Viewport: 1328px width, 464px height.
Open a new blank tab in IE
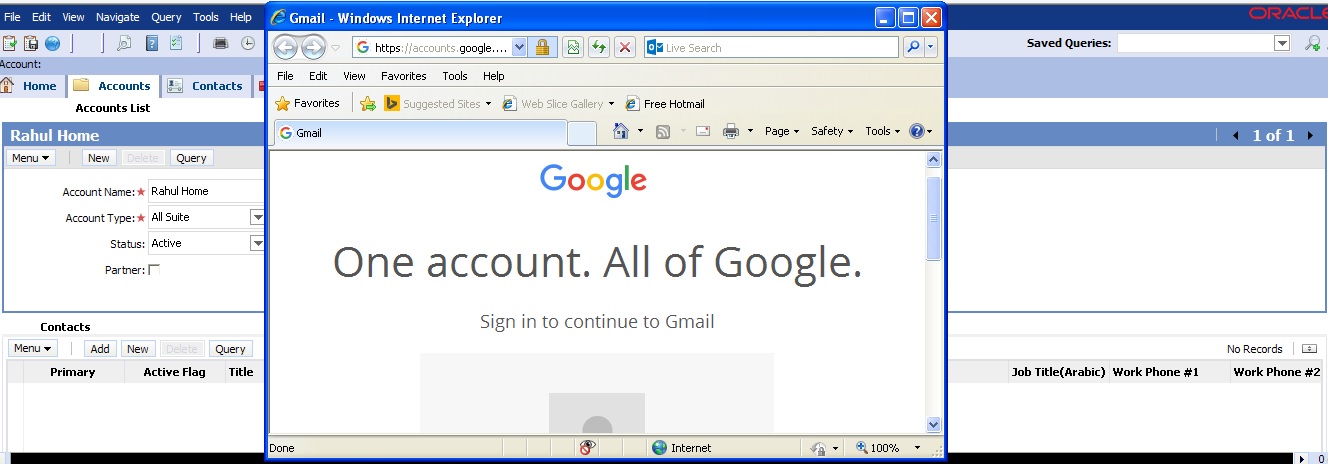(582, 132)
